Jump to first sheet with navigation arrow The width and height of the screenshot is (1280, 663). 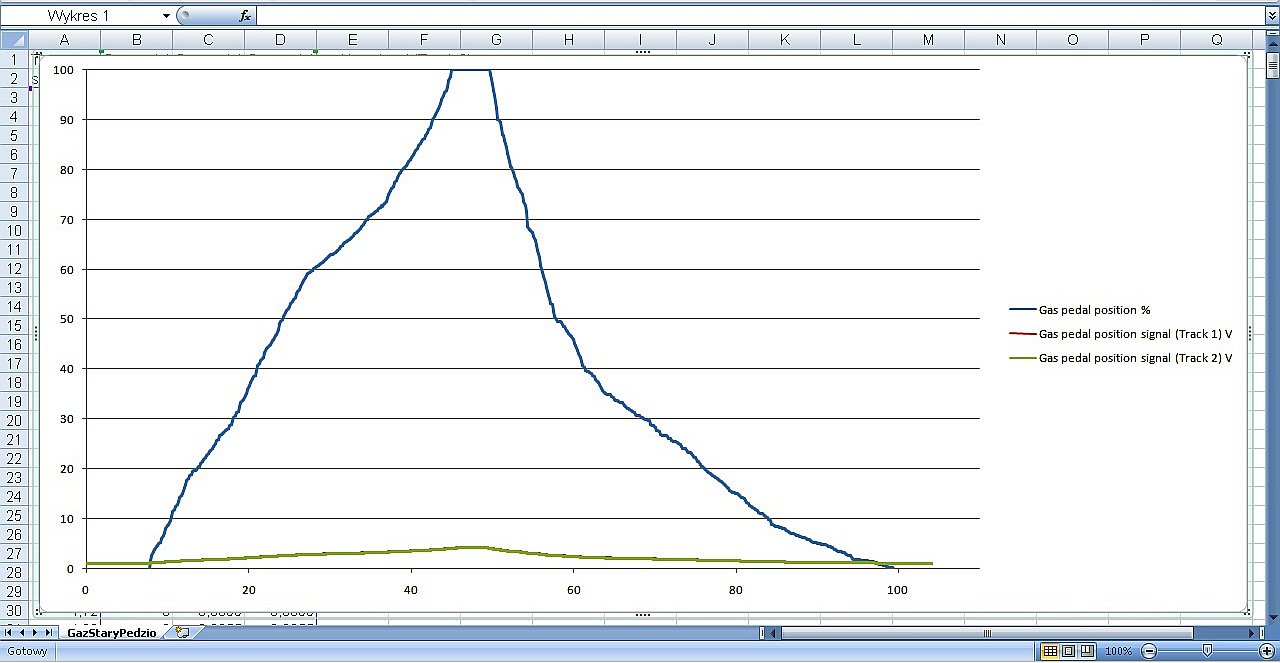[10, 633]
